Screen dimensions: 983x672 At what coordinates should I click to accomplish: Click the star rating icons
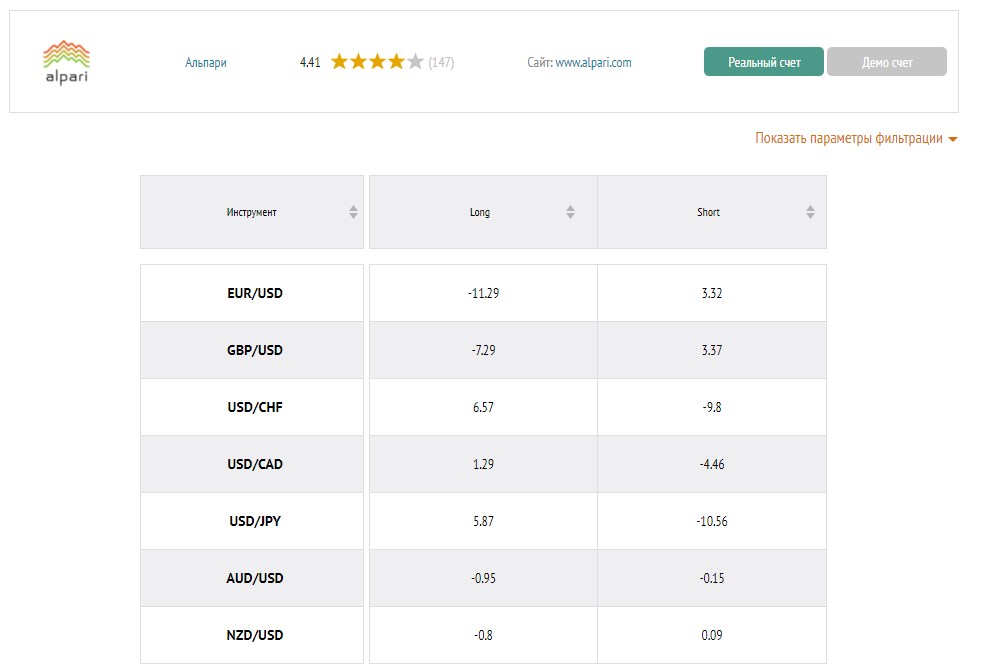377,62
